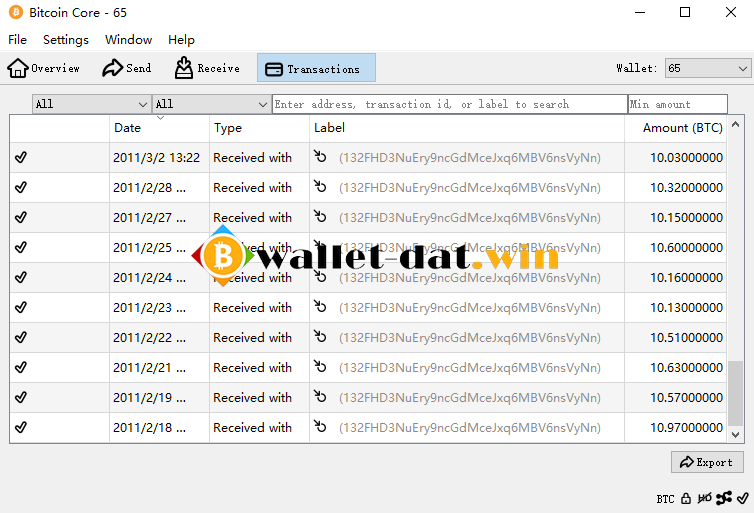This screenshot has height=513, width=754.
Task: Click the HD wallet status icon
Action: tap(704, 499)
